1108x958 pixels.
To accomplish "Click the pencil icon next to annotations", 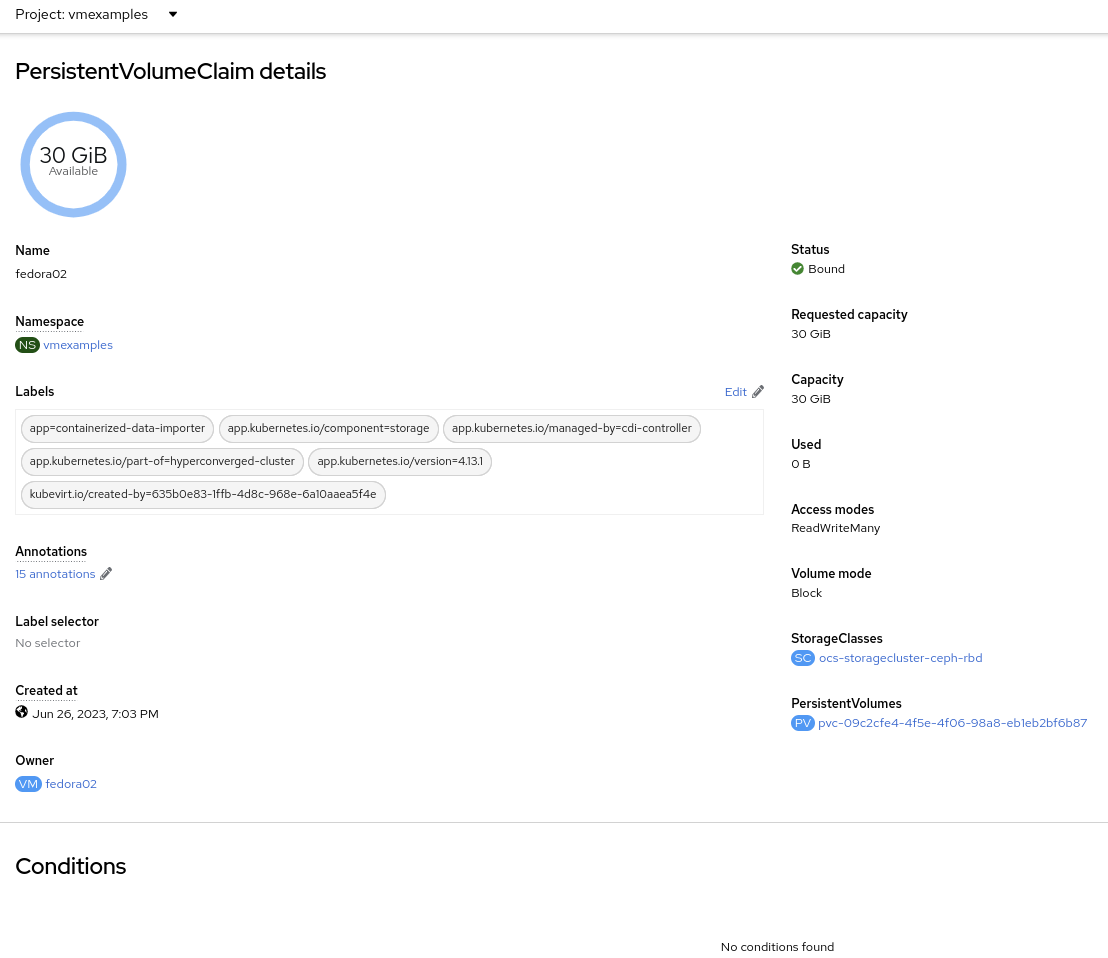I will (106, 574).
